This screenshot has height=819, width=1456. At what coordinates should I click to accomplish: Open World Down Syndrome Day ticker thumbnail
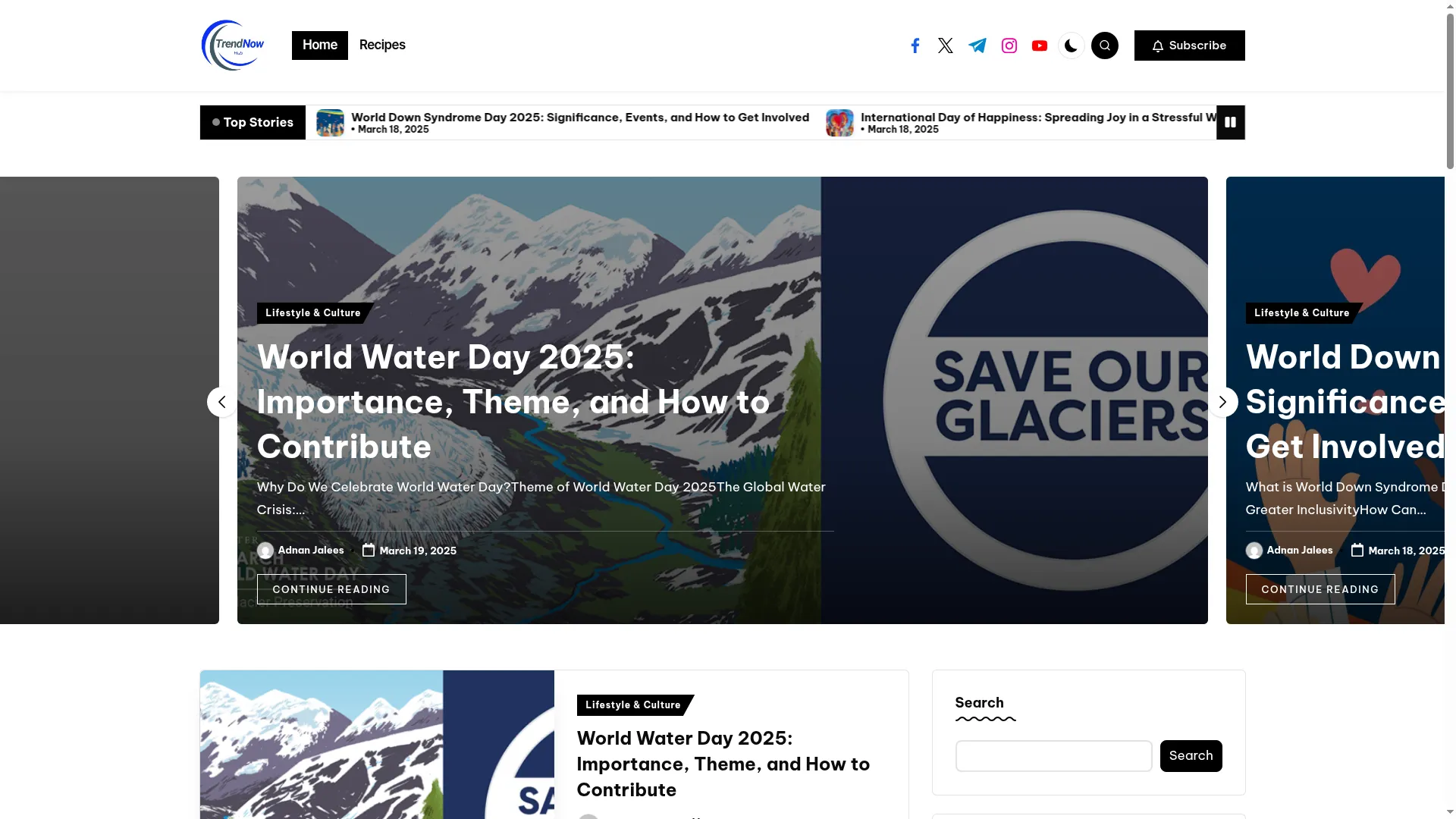click(x=330, y=123)
